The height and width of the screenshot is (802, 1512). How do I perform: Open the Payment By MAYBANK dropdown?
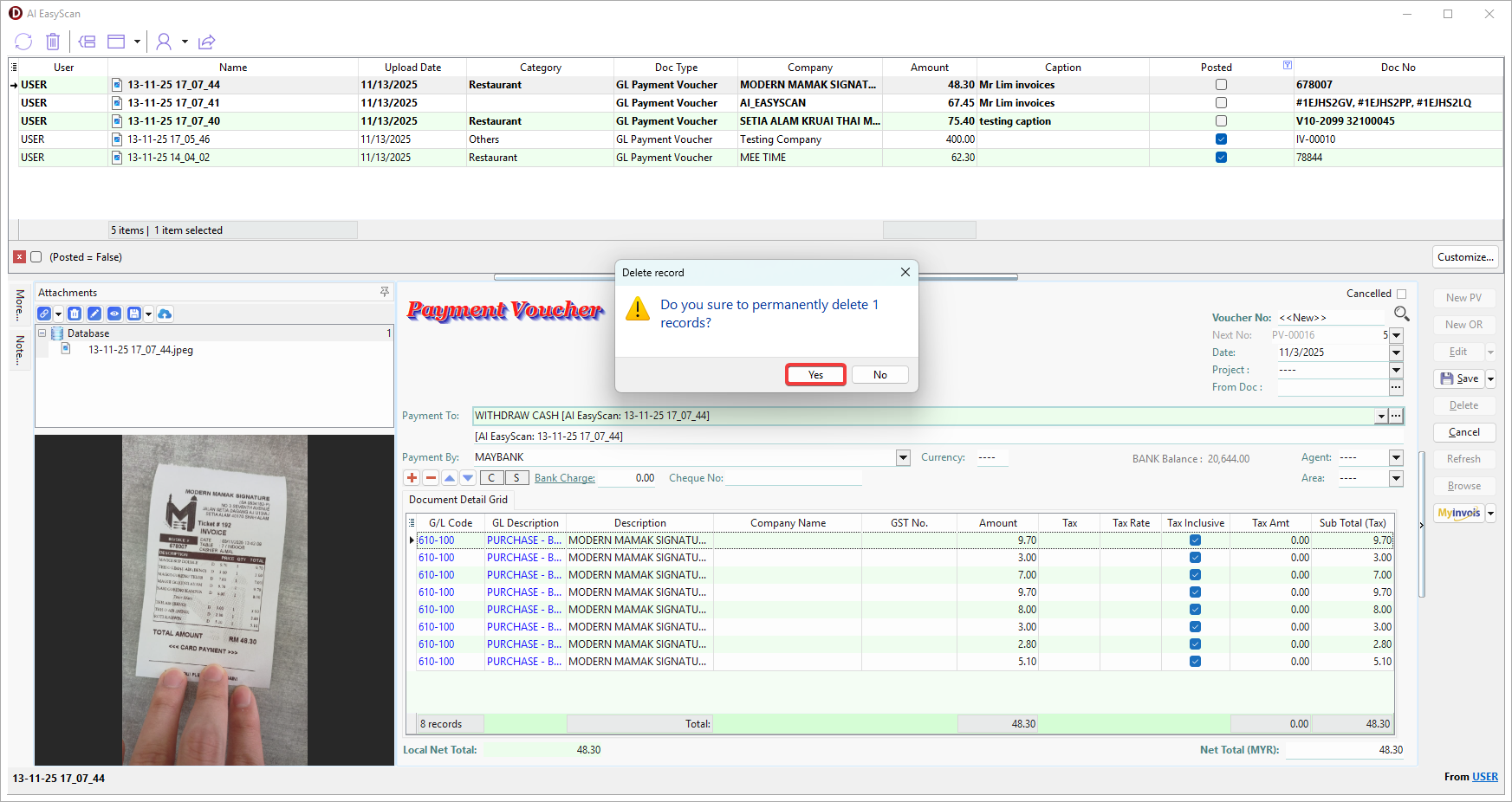click(903, 457)
